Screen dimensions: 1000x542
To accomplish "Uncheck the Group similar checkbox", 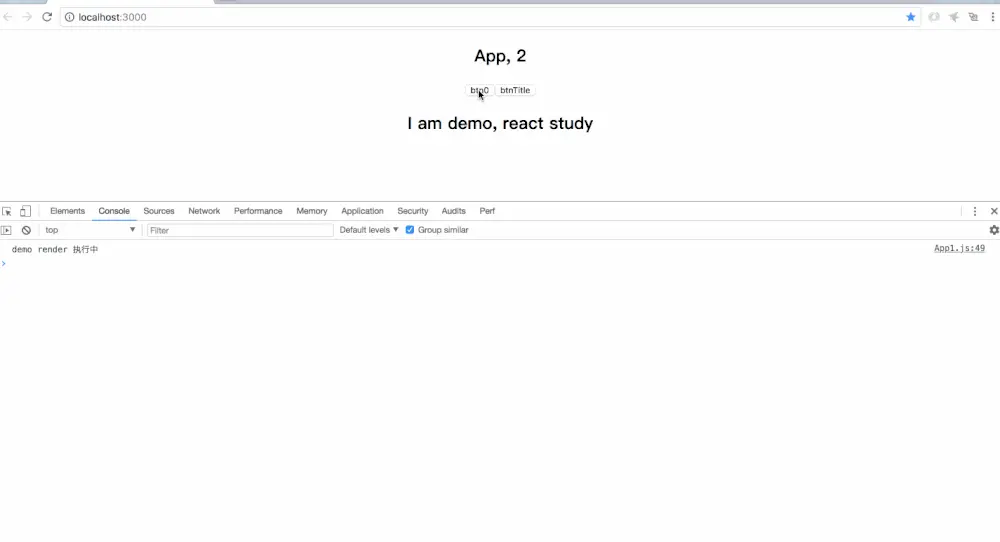I will pos(410,230).
